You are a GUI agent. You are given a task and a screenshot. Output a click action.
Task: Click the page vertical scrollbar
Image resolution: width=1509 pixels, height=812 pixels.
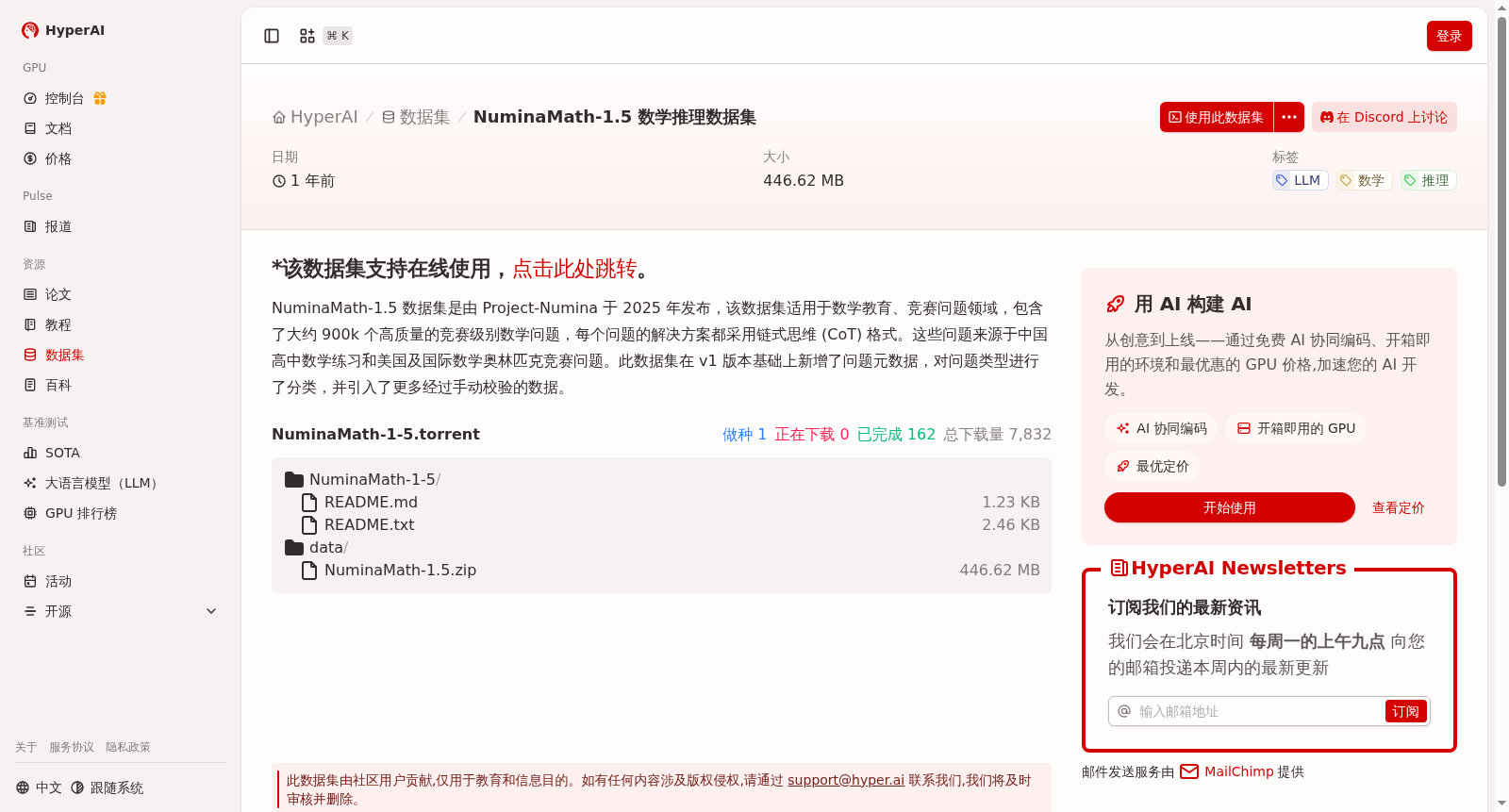1501,250
